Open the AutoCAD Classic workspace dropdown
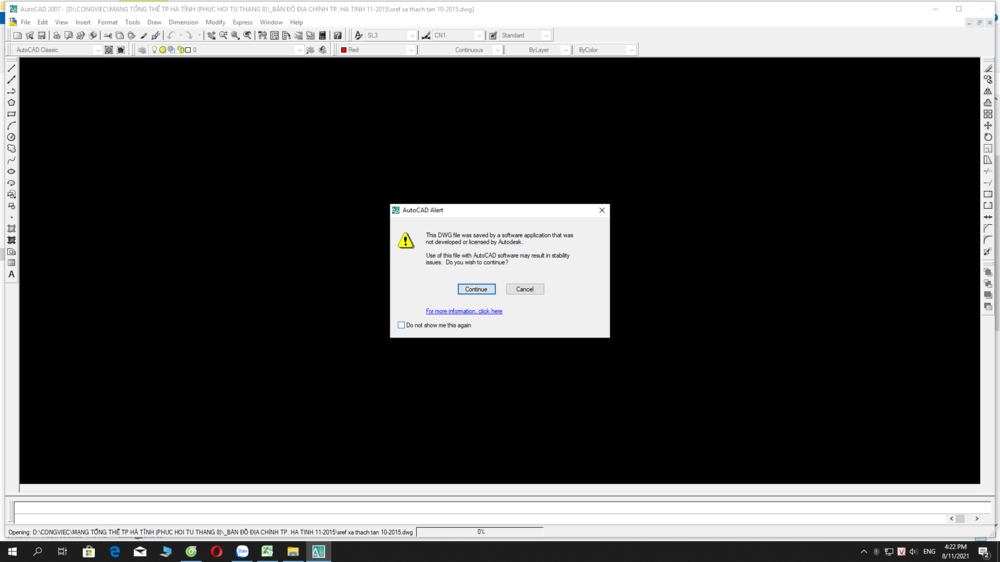 (97, 50)
